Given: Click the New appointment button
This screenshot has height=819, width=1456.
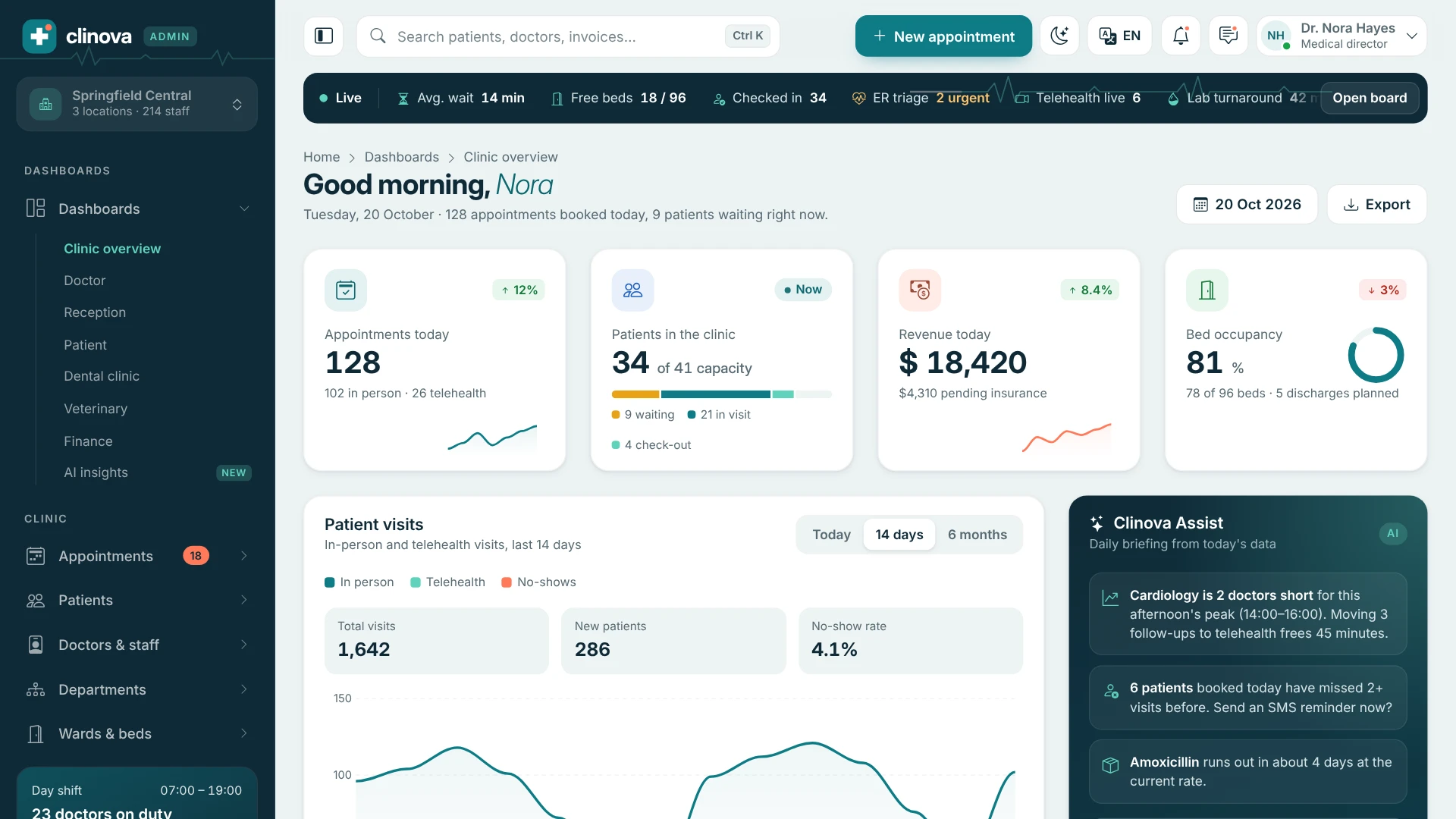Looking at the screenshot, I should [943, 36].
